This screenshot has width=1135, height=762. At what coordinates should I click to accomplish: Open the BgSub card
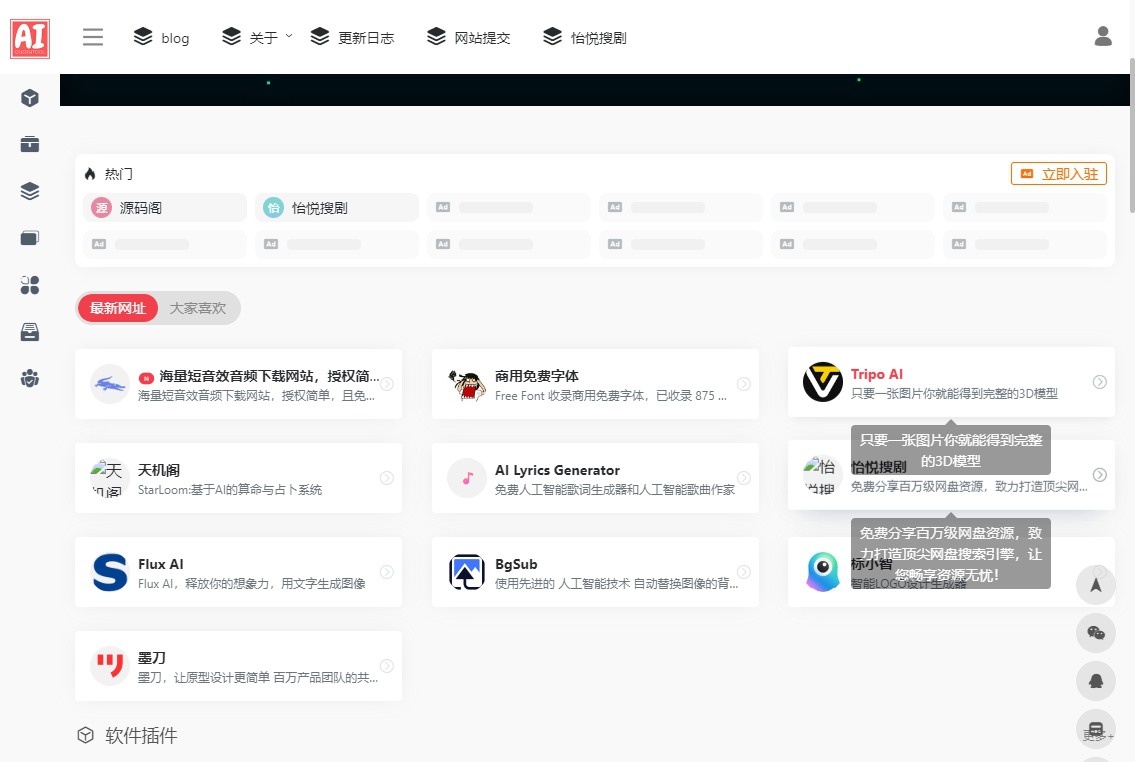pyautogui.click(x=595, y=572)
